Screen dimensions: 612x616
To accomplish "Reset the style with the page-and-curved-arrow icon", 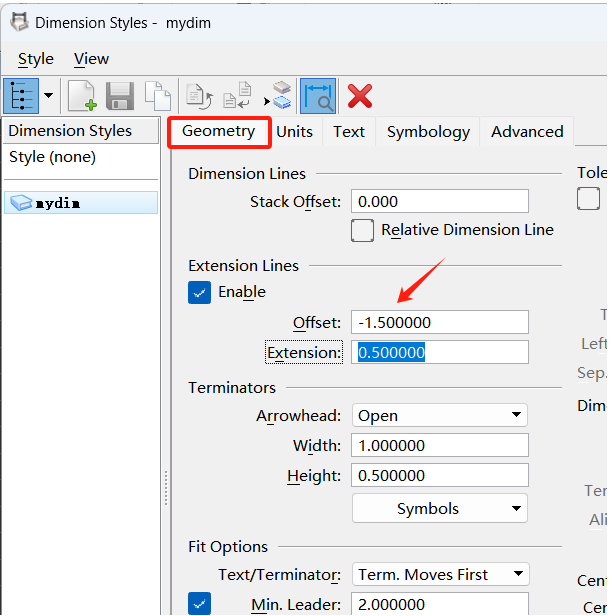I will pyautogui.click(x=199, y=96).
